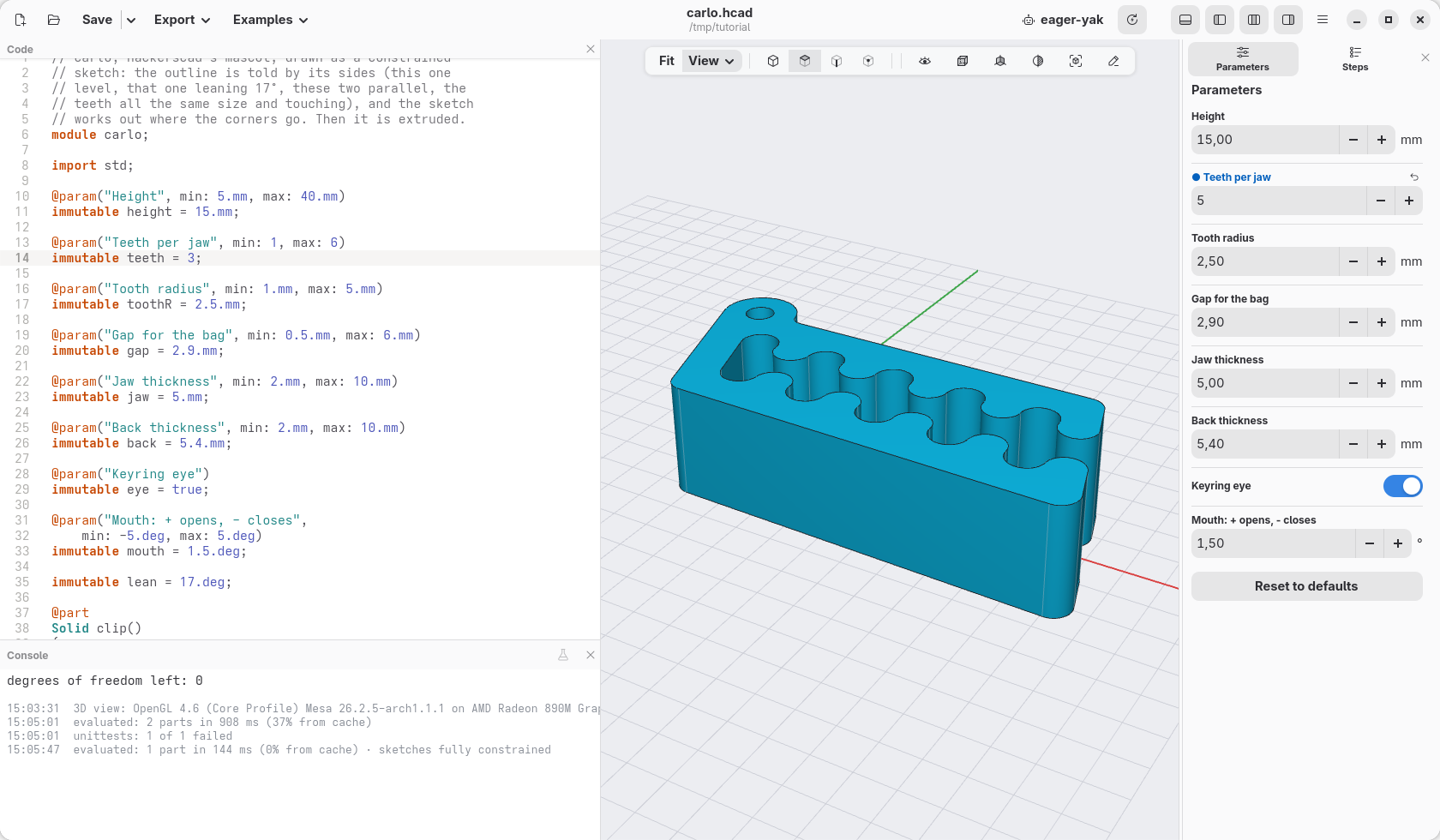This screenshot has width=1440, height=840.
Task: Close the Code panel
Action: [591, 49]
